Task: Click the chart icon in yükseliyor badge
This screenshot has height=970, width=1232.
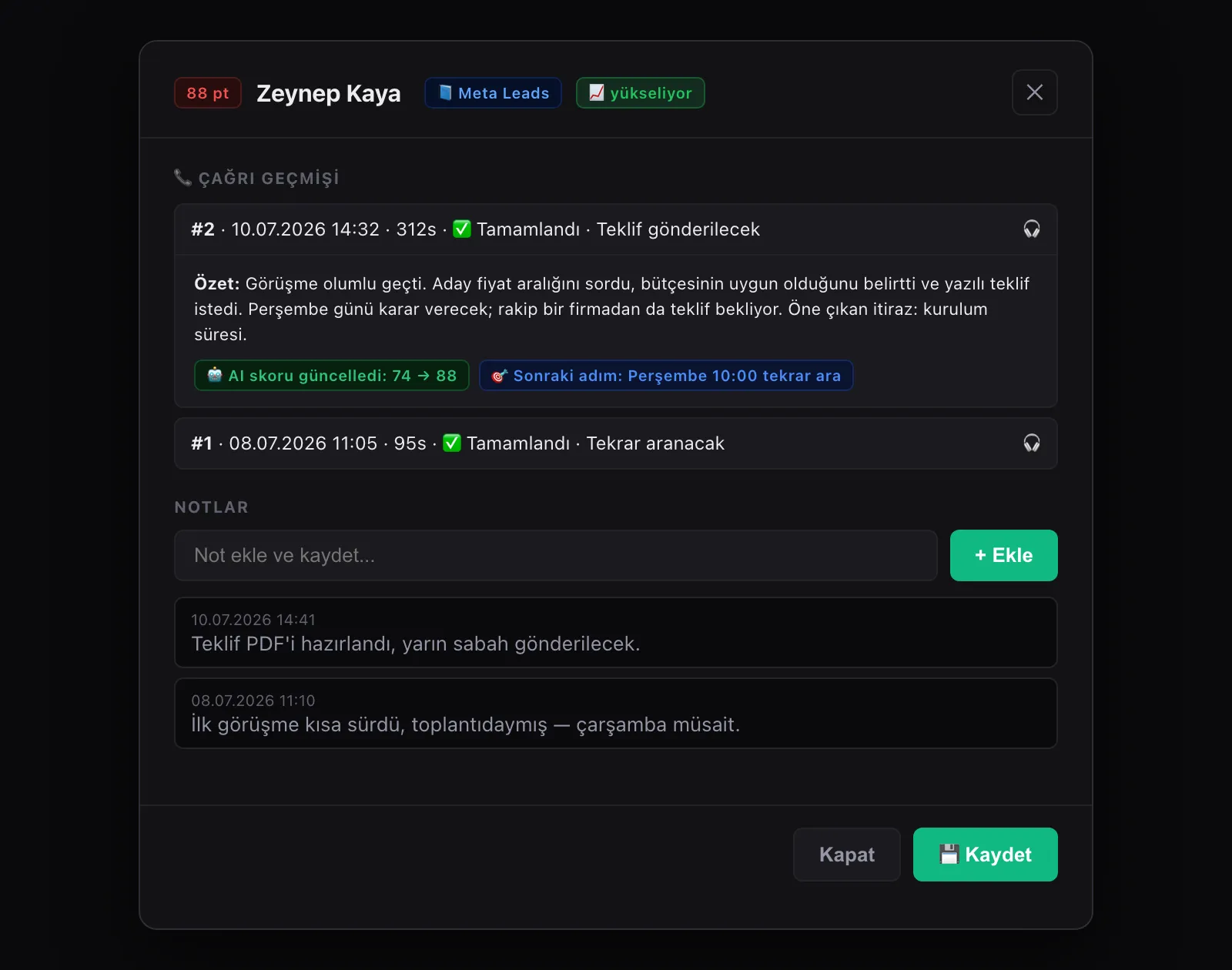Action: pos(597,92)
